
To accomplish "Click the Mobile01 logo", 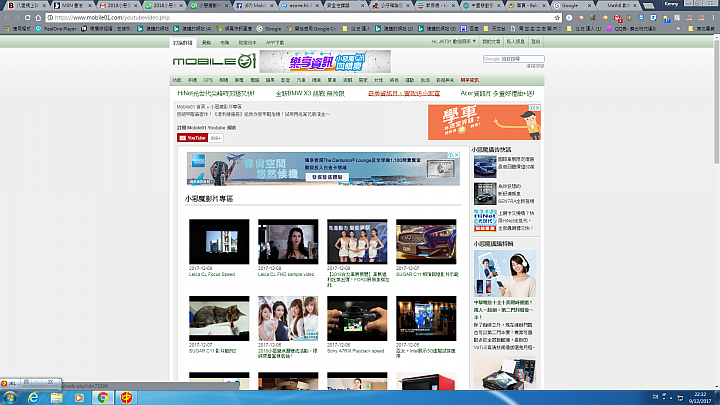I will [214, 61].
